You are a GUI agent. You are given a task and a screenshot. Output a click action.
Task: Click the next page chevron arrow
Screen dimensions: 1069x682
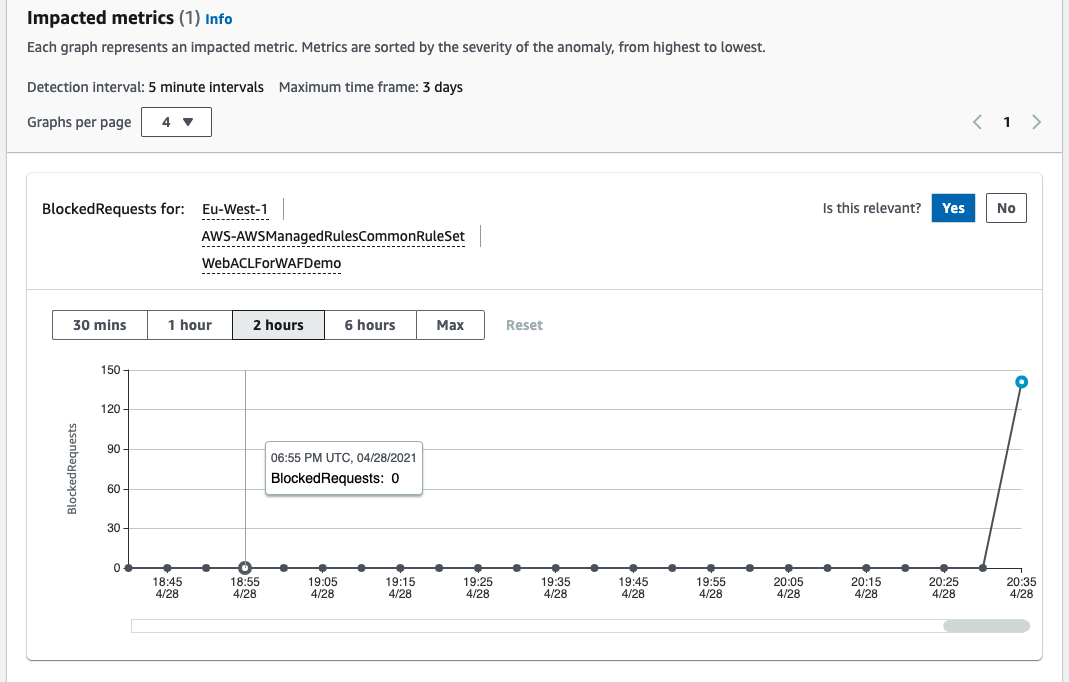1037,121
